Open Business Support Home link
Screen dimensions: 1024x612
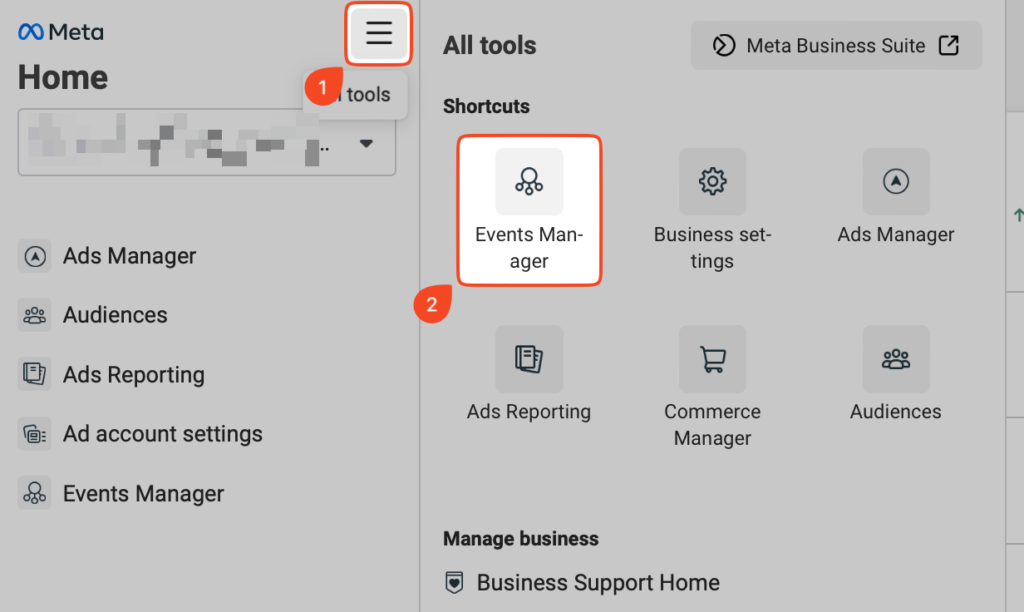[x=598, y=583]
